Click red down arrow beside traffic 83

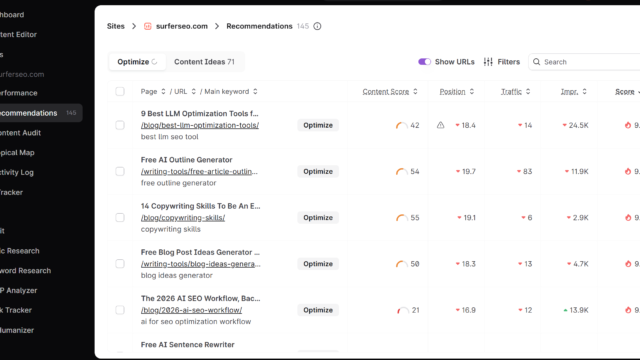(519, 171)
